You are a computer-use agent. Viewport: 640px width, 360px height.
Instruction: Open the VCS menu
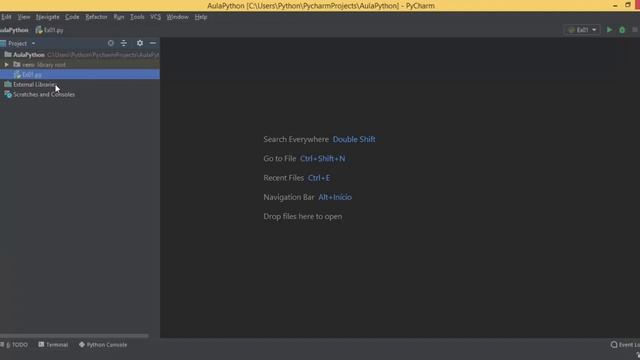156,17
